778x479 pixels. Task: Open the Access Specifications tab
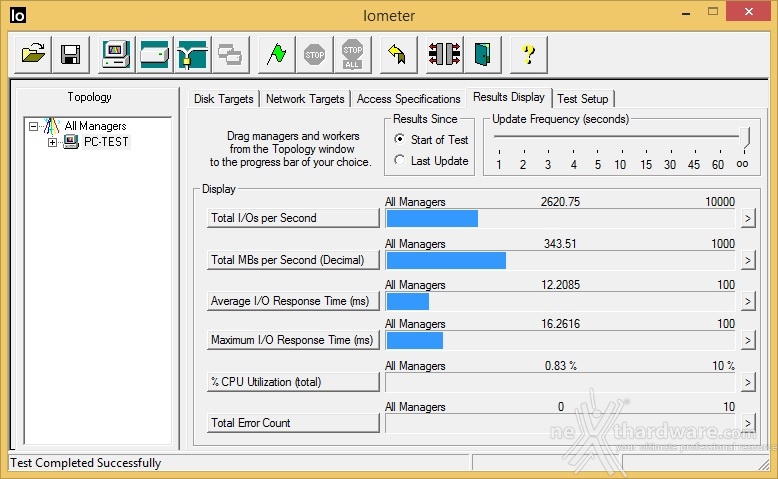(x=408, y=99)
